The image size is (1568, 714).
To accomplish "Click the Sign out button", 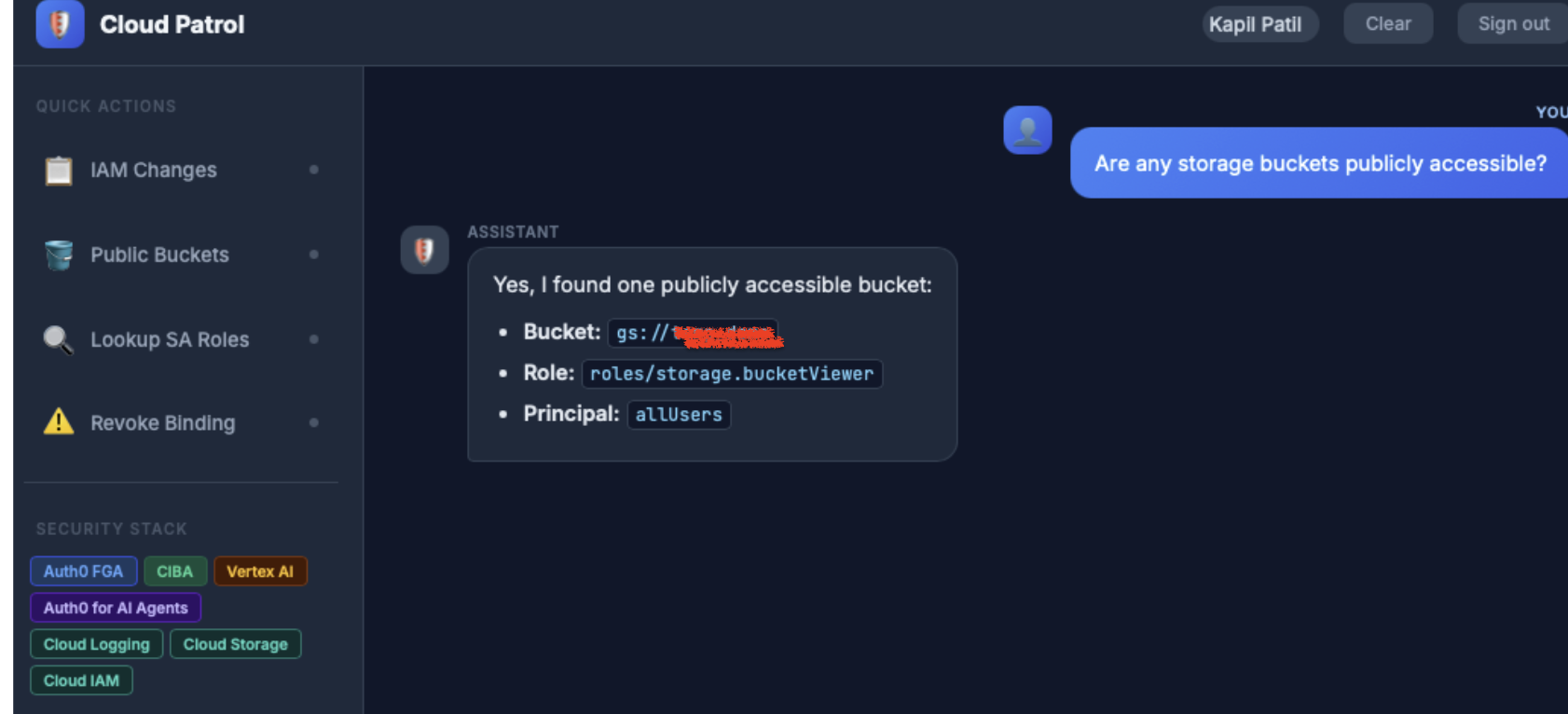I will (1512, 23).
